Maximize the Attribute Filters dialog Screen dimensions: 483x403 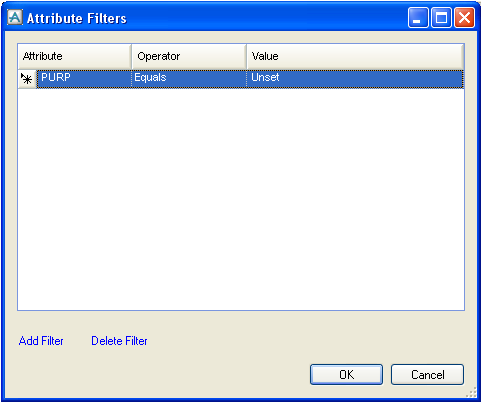pos(441,17)
